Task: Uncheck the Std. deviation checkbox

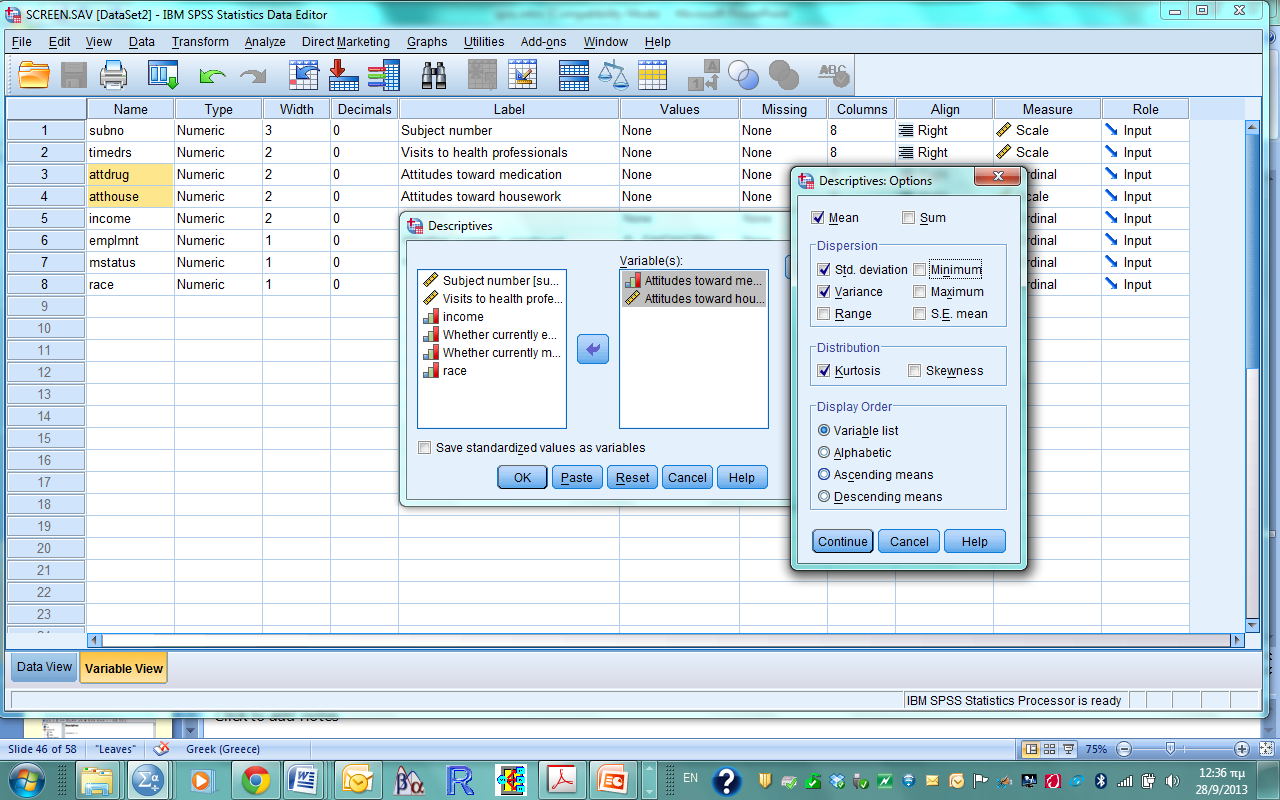Action: click(824, 270)
